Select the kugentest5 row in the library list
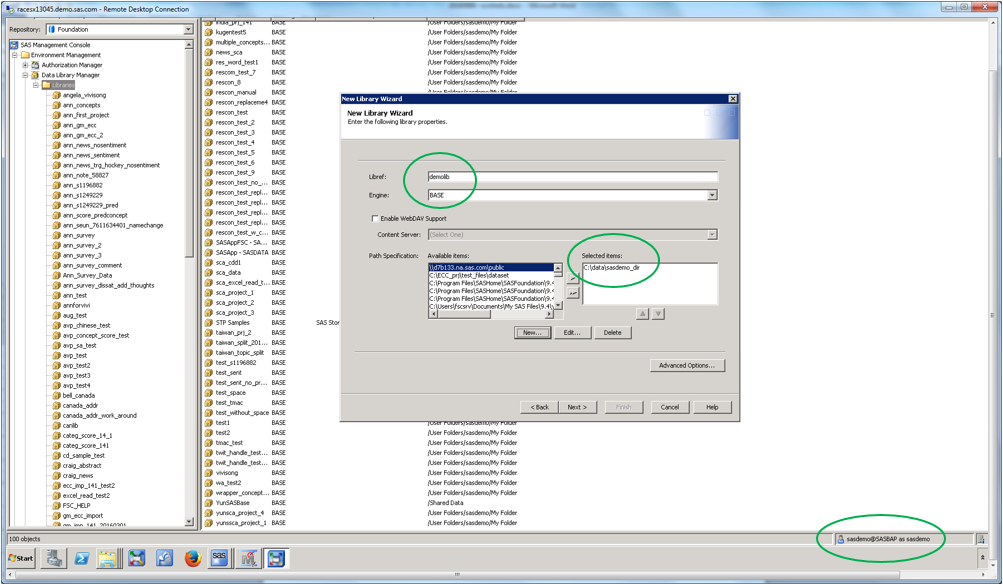 230,32
